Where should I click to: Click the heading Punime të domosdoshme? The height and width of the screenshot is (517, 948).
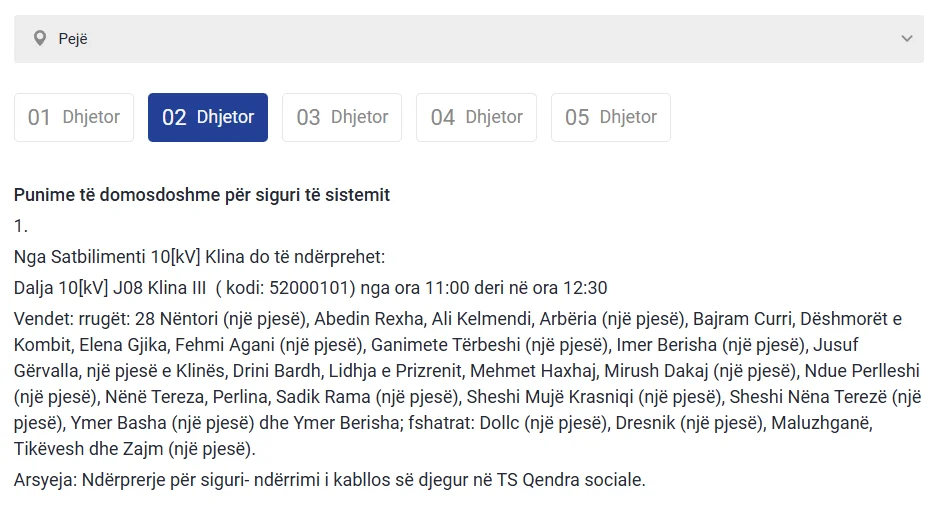coord(202,195)
